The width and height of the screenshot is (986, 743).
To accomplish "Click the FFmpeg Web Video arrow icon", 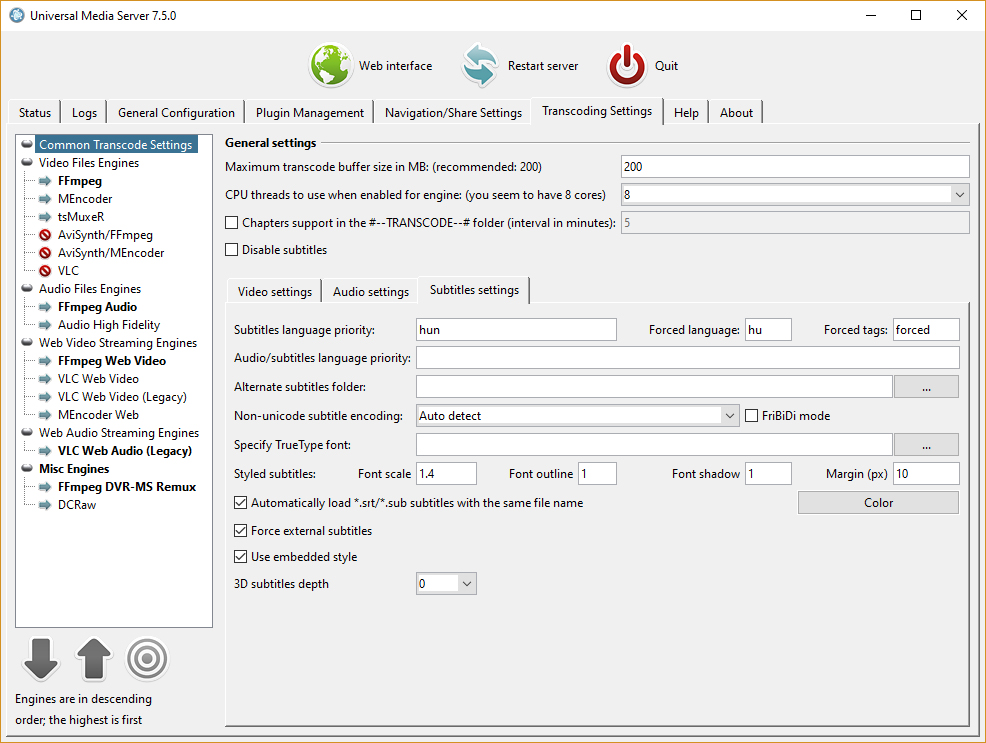I will click(x=45, y=361).
